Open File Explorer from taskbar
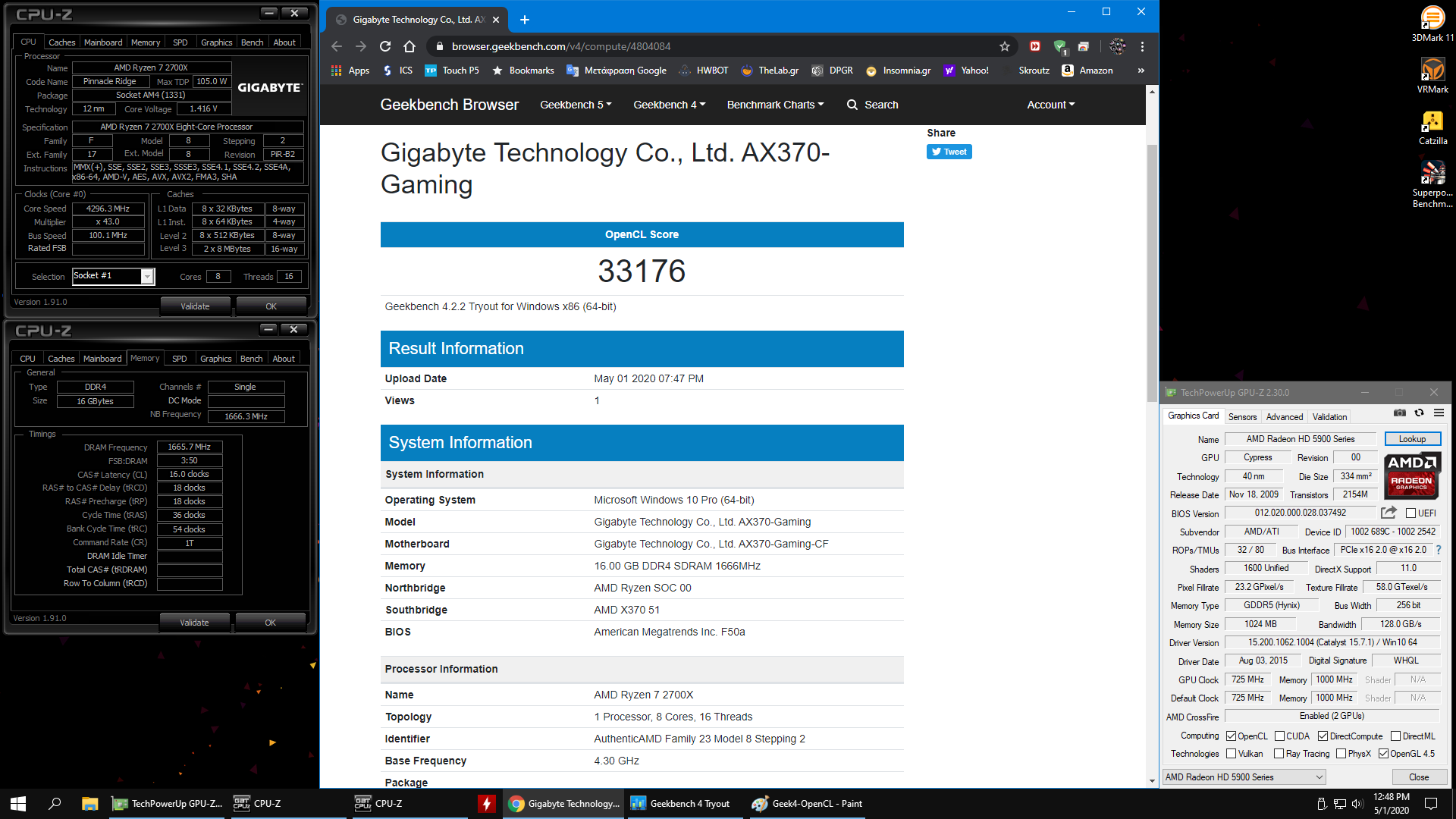Screen dimensions: 1456x819 (89, 804)
